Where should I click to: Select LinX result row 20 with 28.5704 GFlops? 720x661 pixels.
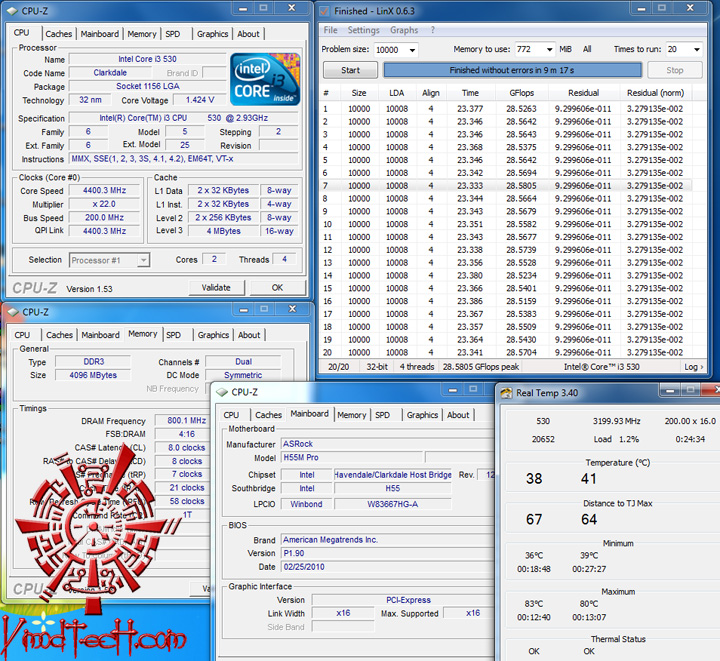pyautogui.click(x=506, y=352)
